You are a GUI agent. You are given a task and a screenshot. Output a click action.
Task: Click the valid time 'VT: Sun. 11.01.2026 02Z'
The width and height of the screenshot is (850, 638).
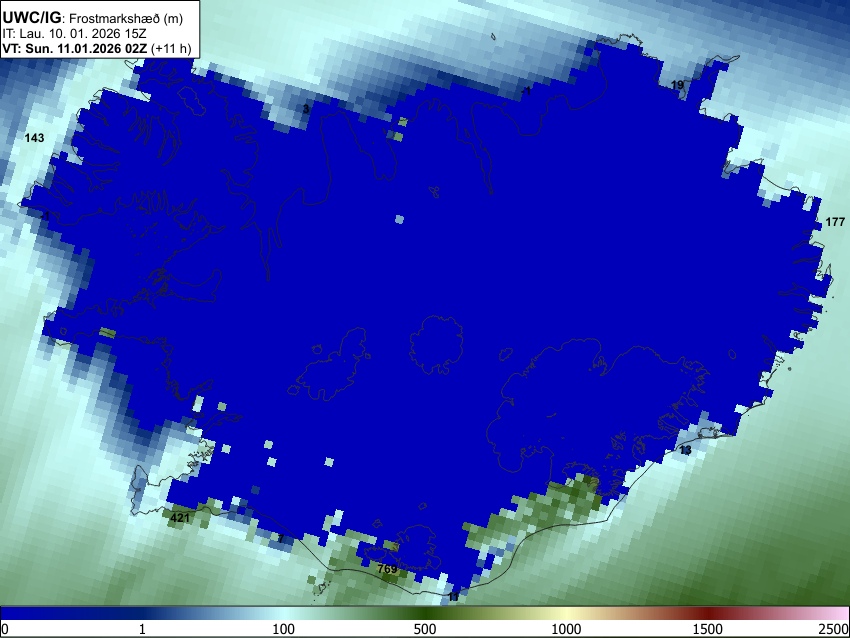pyautogui.click(x=75, y=48)
